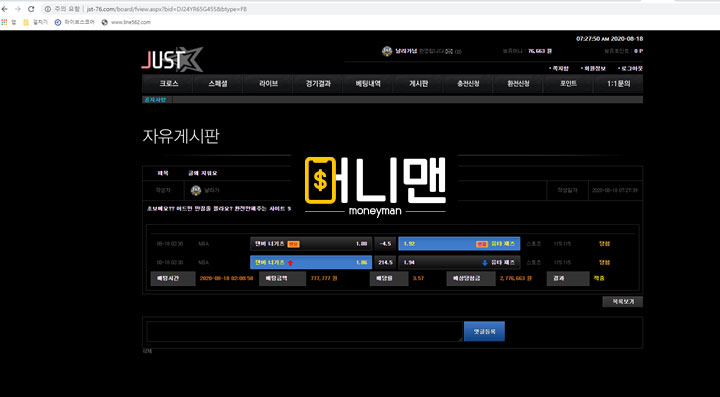This screenshot has width=720, height=397.
Task: Open the 게시판 menu
Action: [x=419, y=84]
